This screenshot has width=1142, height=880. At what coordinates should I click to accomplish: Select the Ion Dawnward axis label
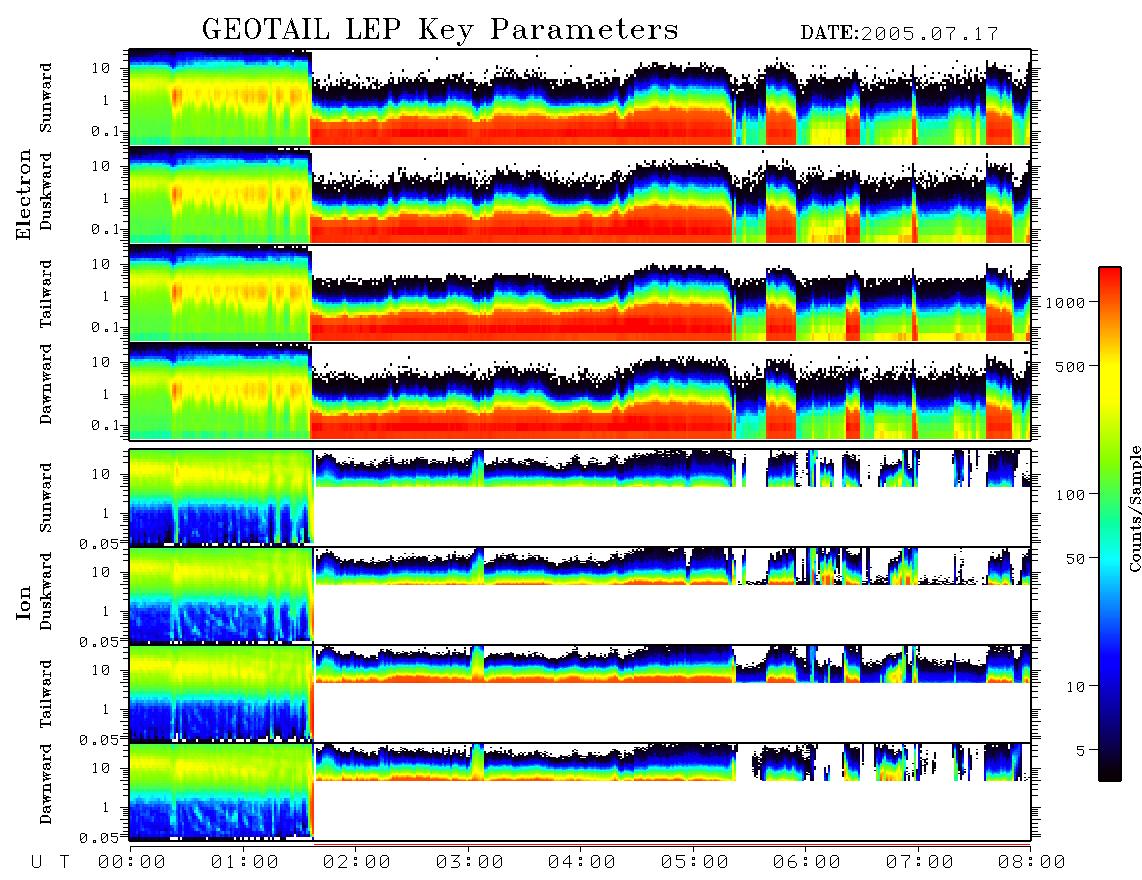(x=46, y=784)
